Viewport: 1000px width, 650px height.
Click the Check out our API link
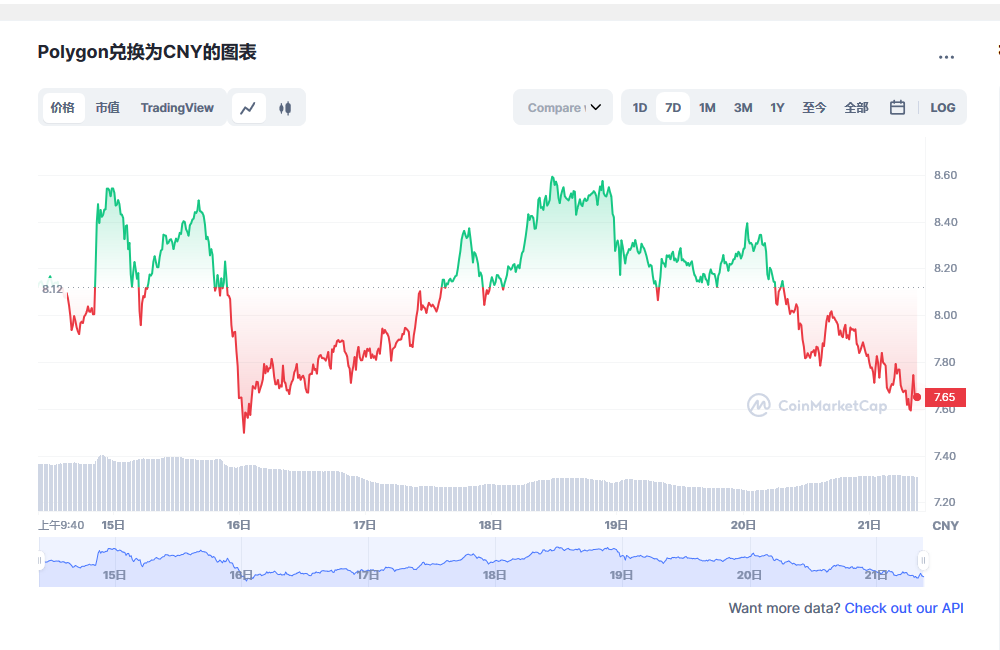[x=904, y=608]
